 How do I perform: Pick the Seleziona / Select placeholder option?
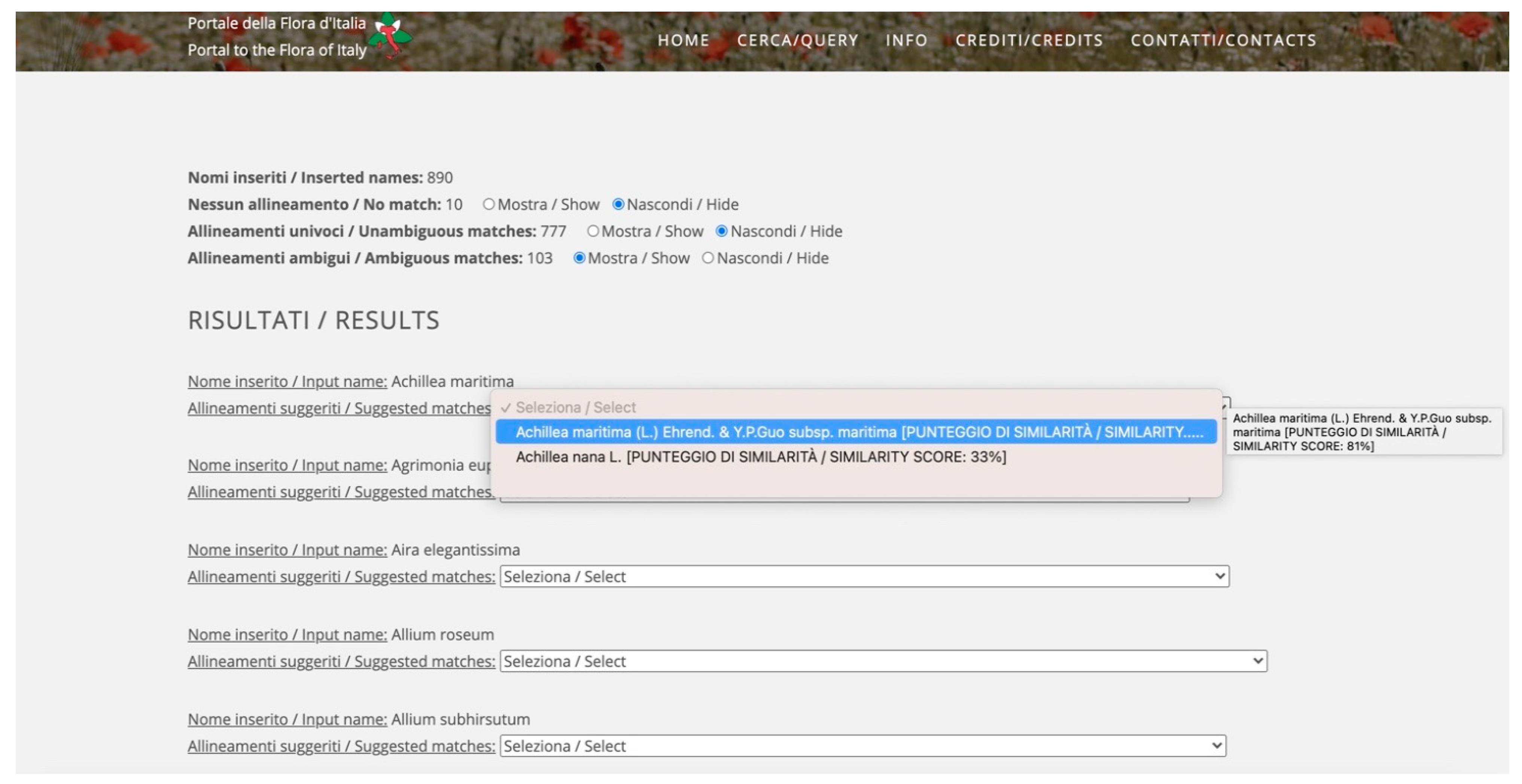coord(575,407)
